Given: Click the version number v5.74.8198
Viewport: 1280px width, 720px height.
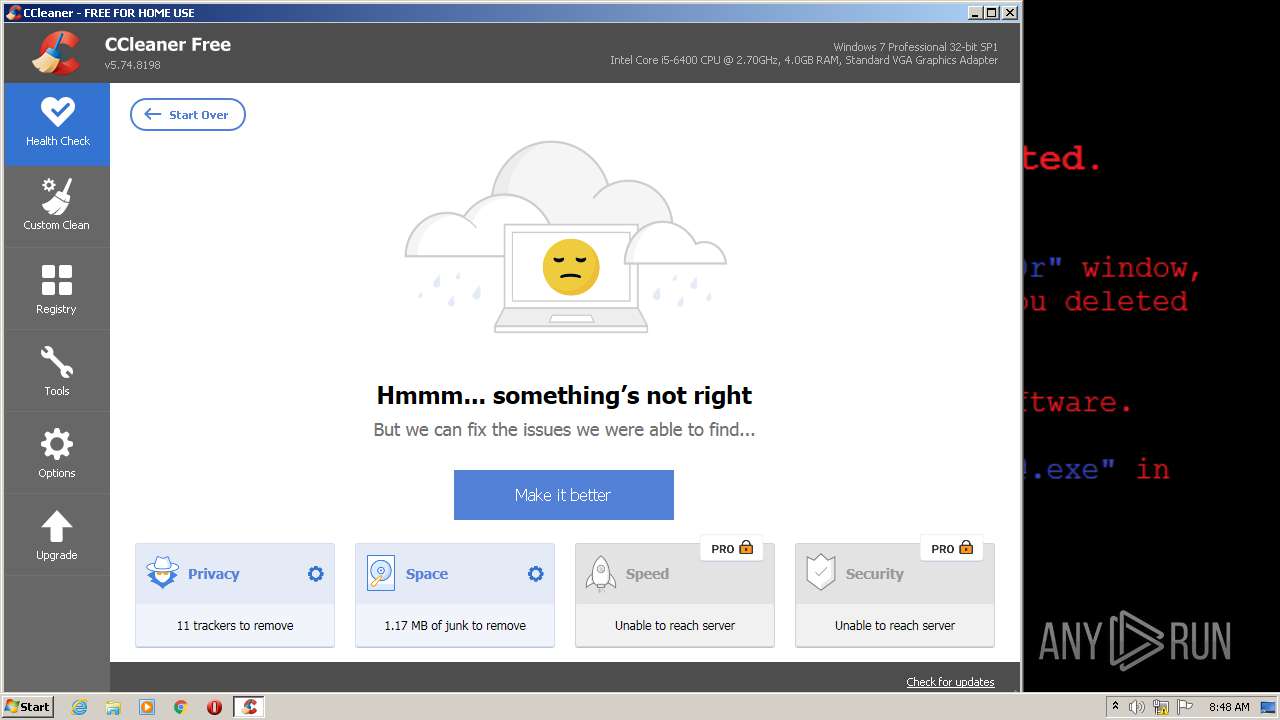Looking at the screenshot, I should click(133, 65).
